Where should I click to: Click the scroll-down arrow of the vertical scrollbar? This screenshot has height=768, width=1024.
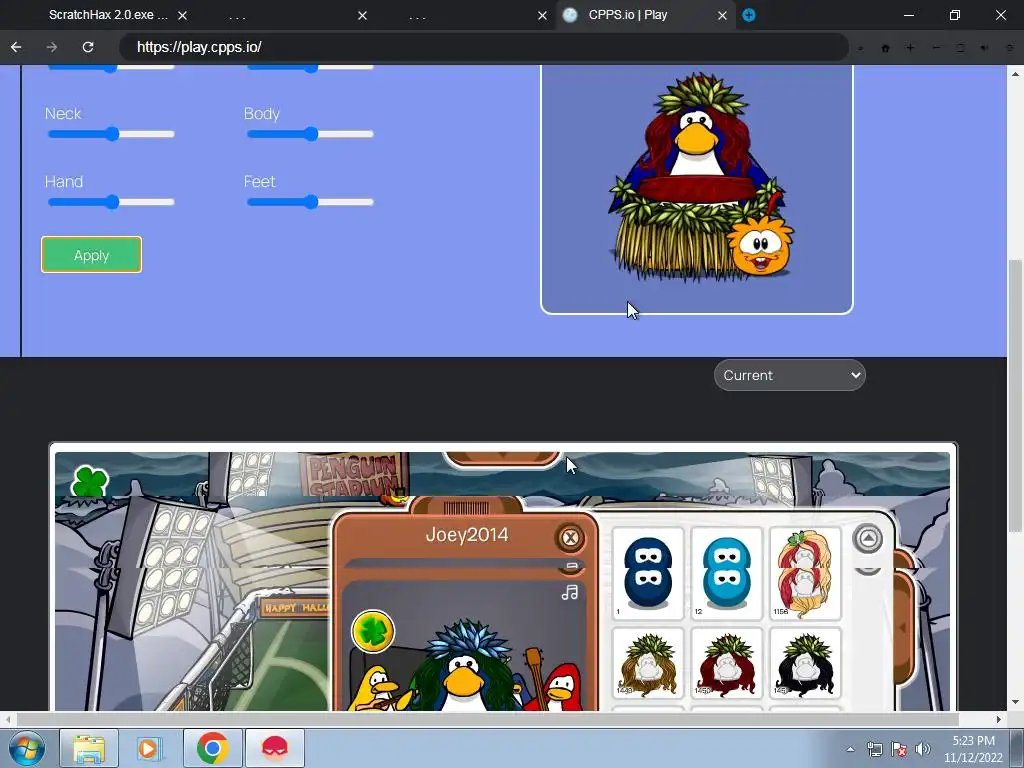tap(1015, 702)
